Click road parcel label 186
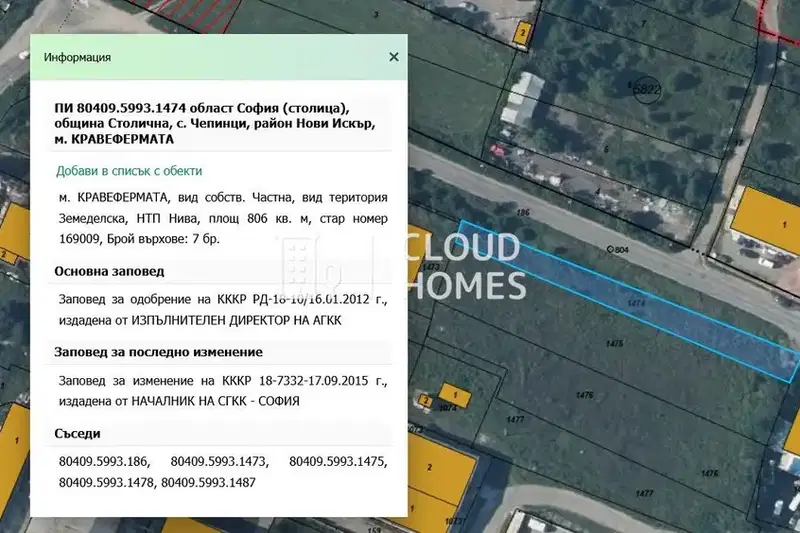The width and height of the screenshot is (800, 533). click(523, 212)
